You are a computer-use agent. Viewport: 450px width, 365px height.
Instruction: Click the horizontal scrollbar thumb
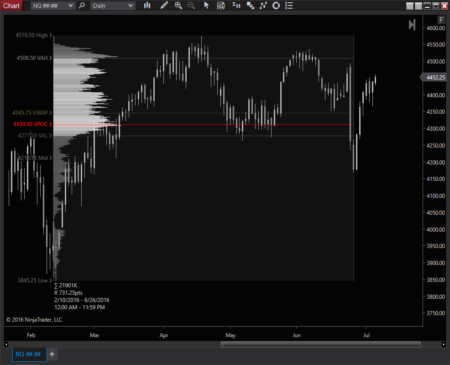[321, 344]
